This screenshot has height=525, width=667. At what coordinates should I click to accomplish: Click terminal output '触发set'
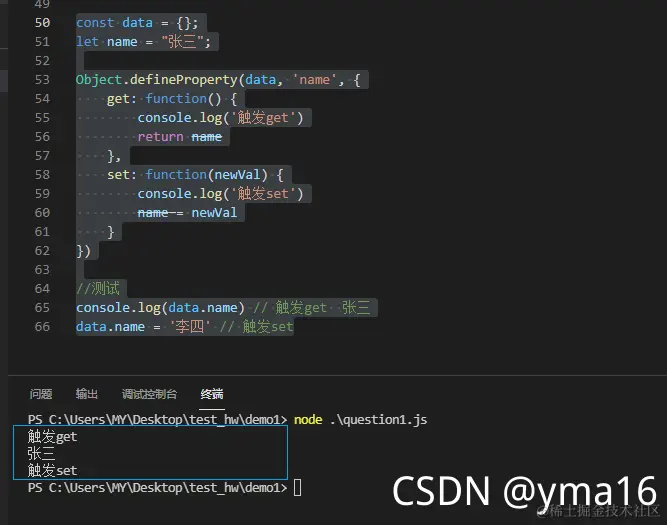(52, 471)
